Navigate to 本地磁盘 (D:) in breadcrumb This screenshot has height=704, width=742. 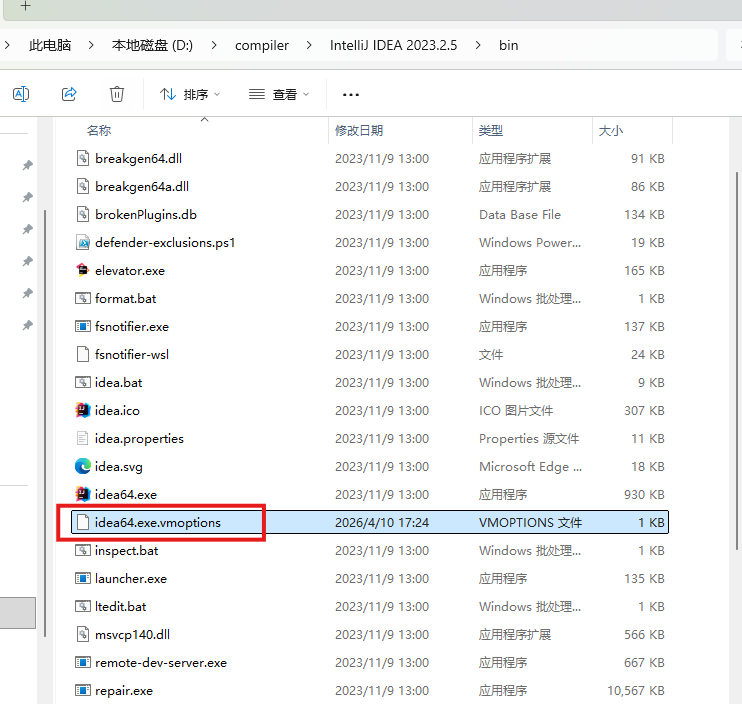(x=152, y=45)
